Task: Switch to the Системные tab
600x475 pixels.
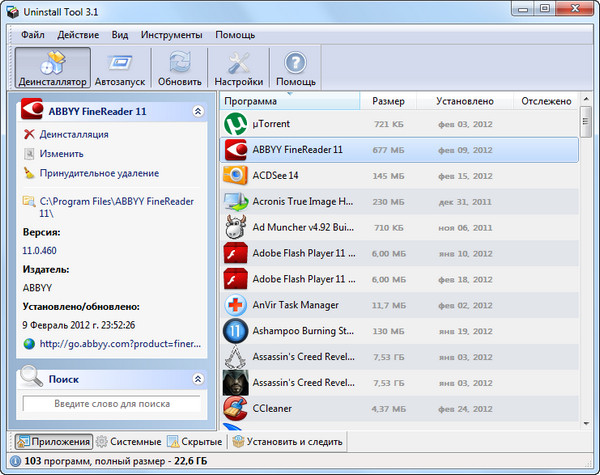Action: 129,441
